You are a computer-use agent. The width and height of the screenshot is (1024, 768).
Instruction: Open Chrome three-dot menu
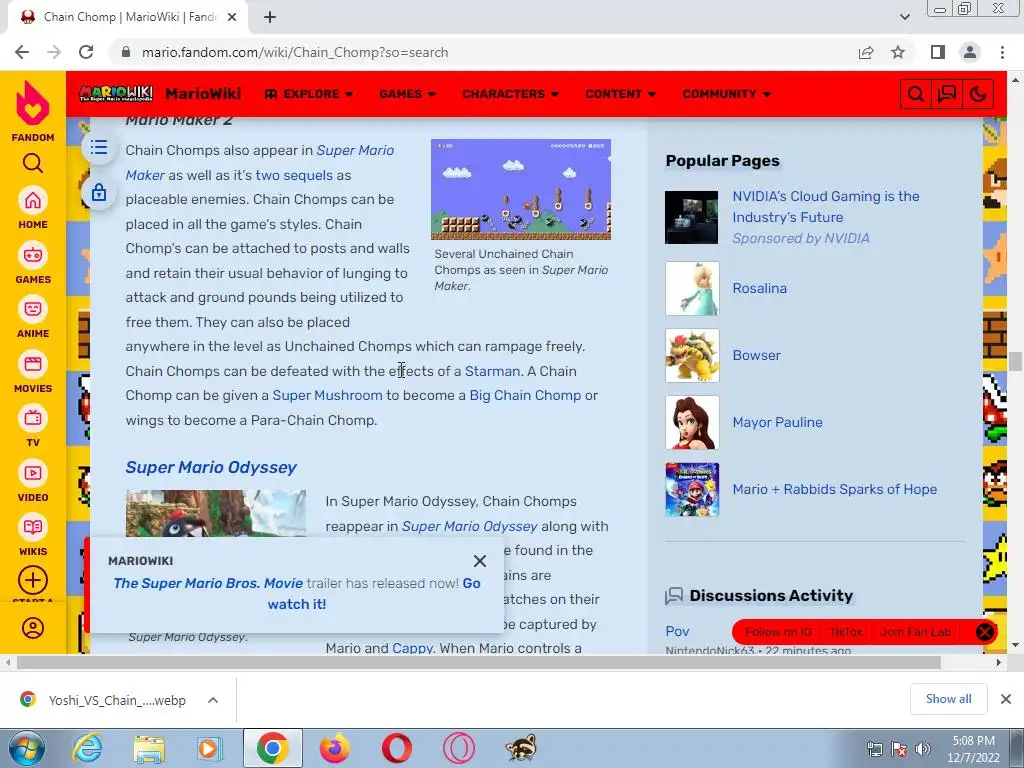click(x=1002, y=52)
